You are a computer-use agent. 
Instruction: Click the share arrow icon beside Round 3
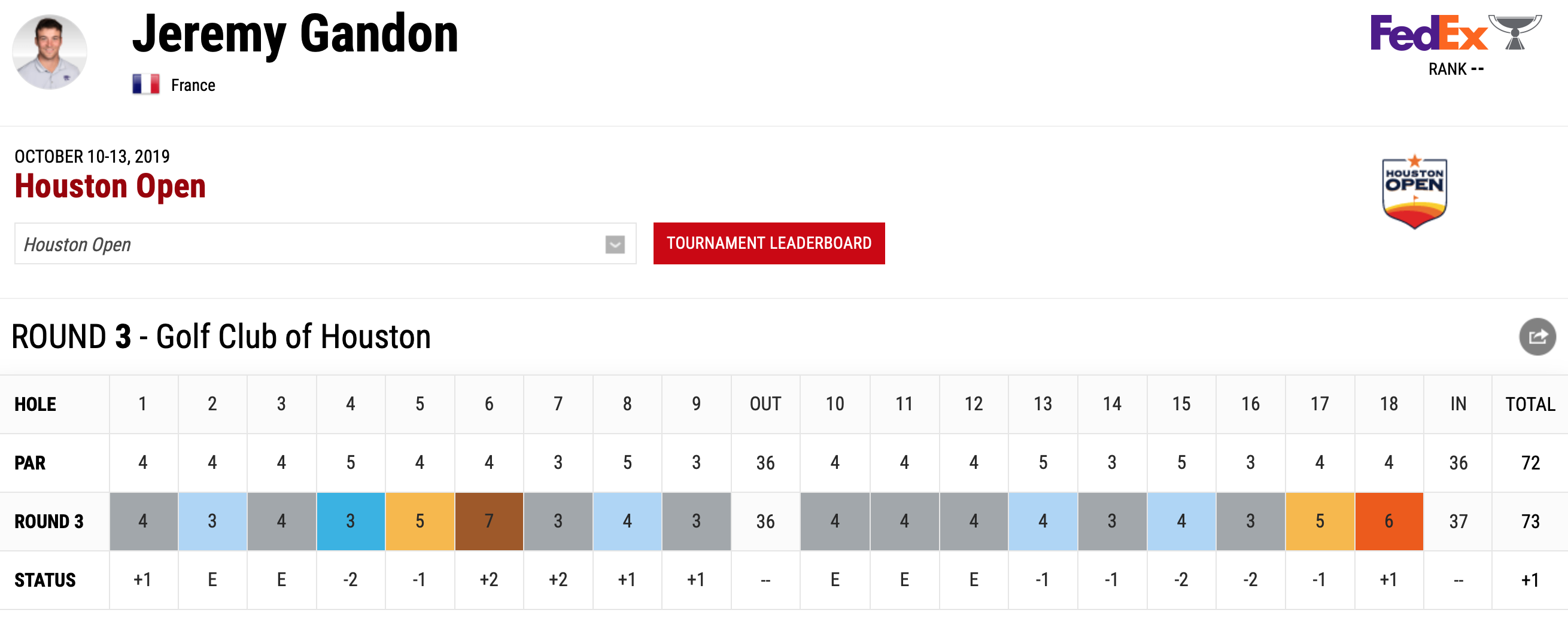click(1537, 337)
